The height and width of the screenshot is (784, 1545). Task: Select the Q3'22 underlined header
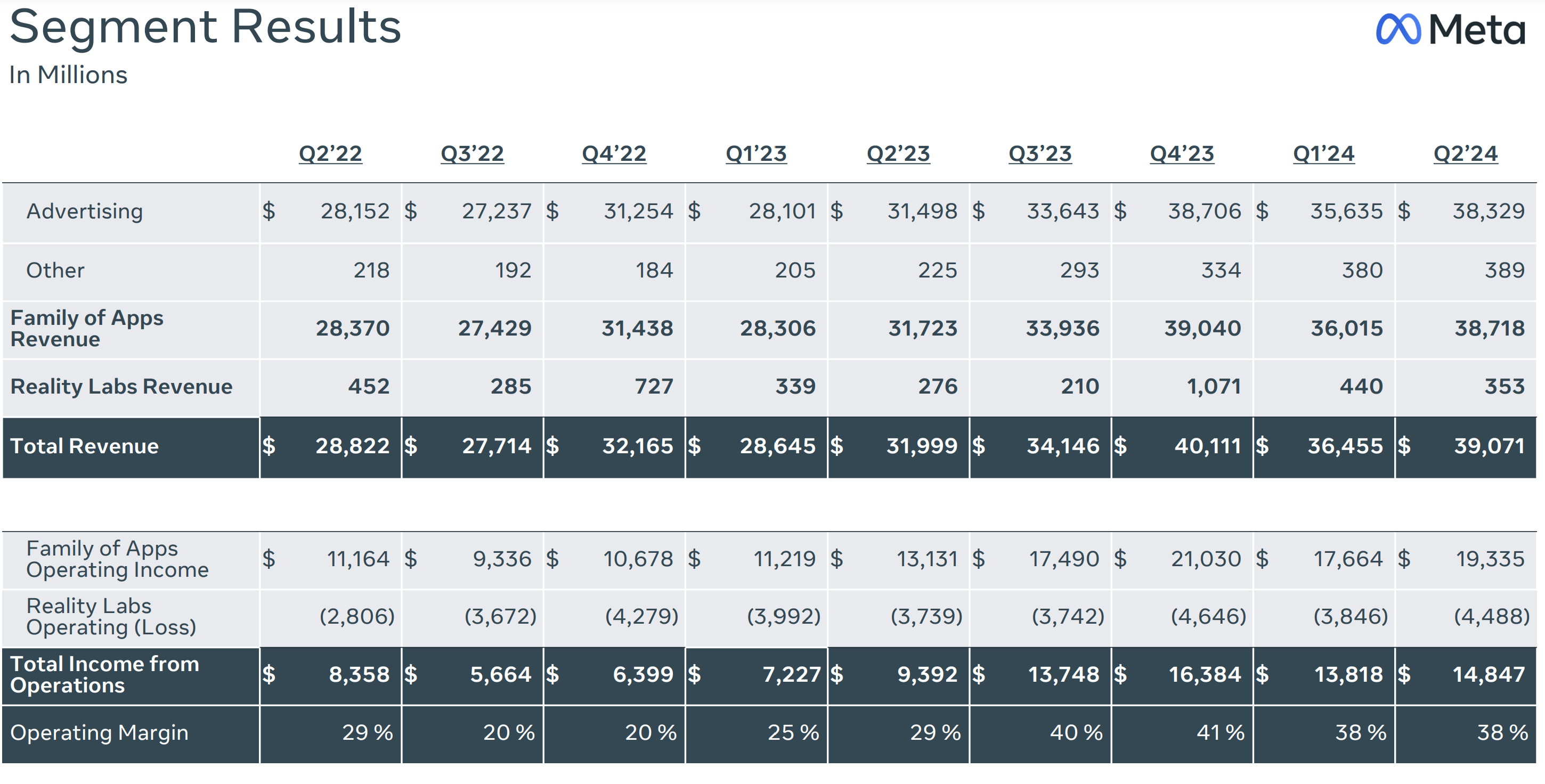[472, 154]
